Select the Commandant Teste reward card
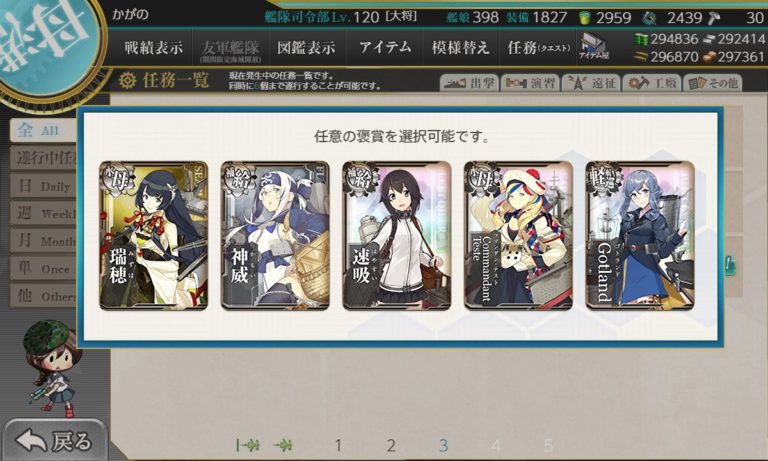Screen dimensions: 768x461 point(518,236)
